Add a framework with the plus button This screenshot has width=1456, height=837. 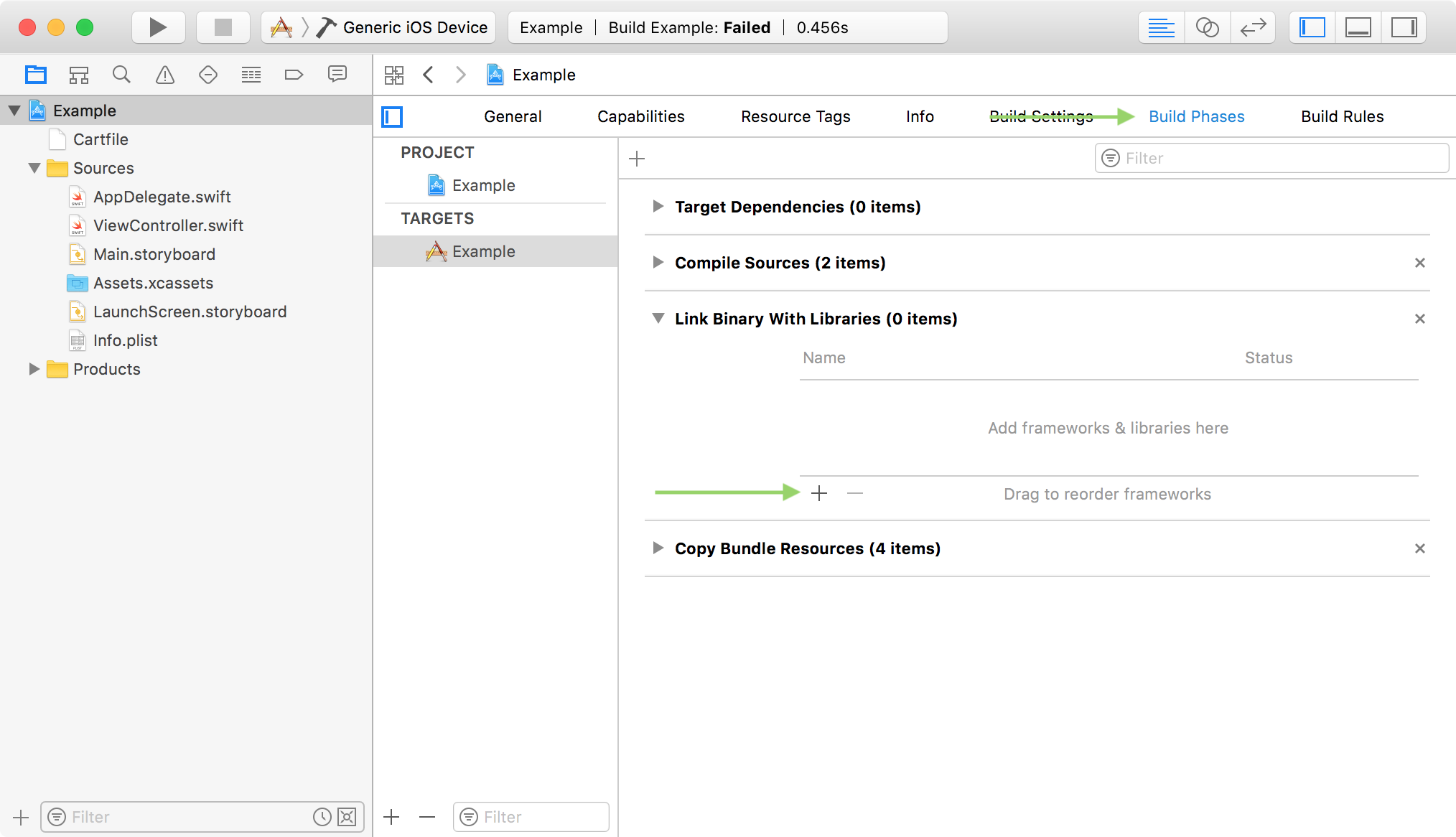[819, 493]
